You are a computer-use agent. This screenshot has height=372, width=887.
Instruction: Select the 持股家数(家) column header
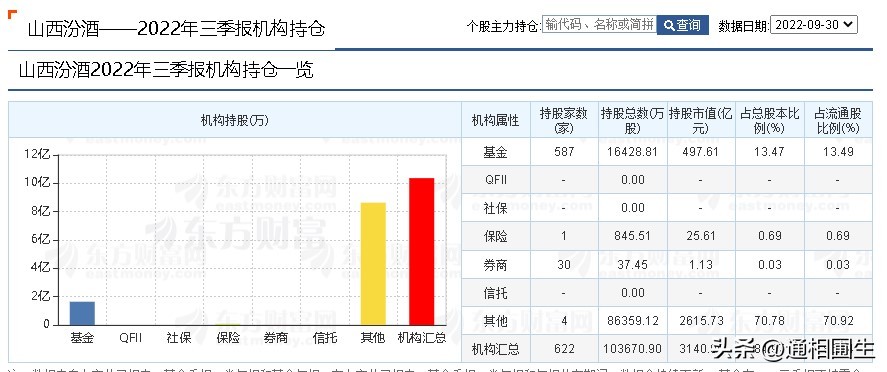pos(564,120)
